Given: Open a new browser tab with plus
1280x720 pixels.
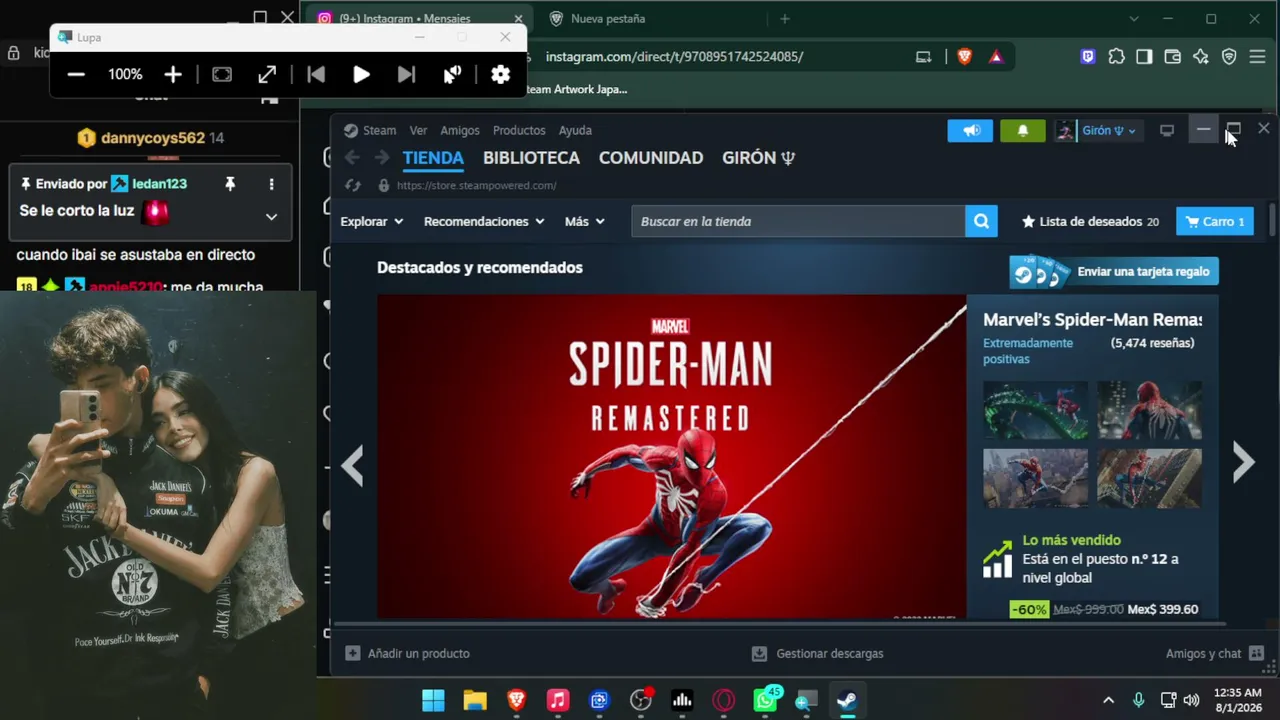Looking at the screenshot, I should tap(785, 19).
